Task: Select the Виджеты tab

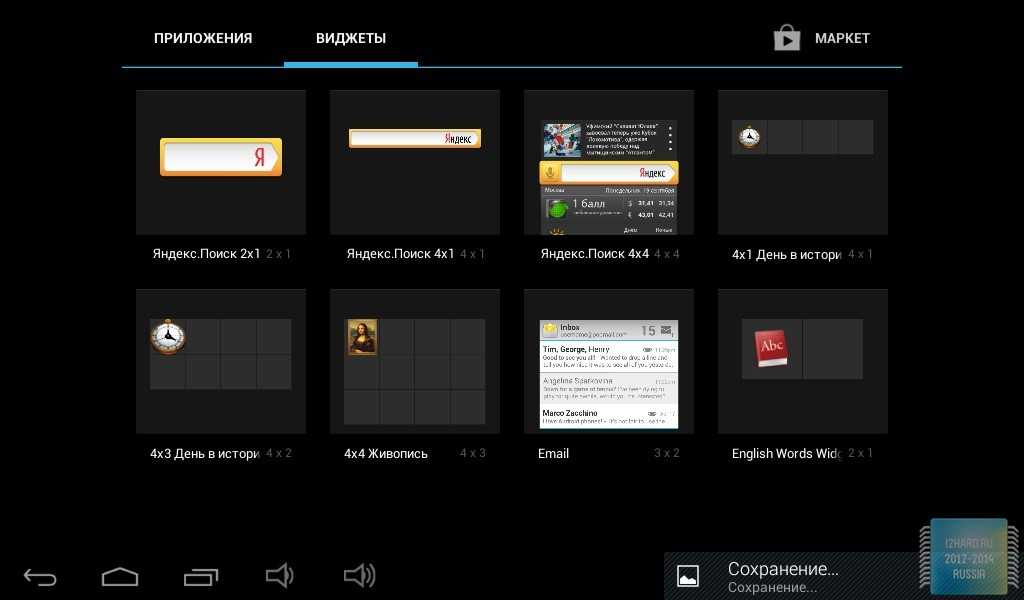Action: coord(351,38)
